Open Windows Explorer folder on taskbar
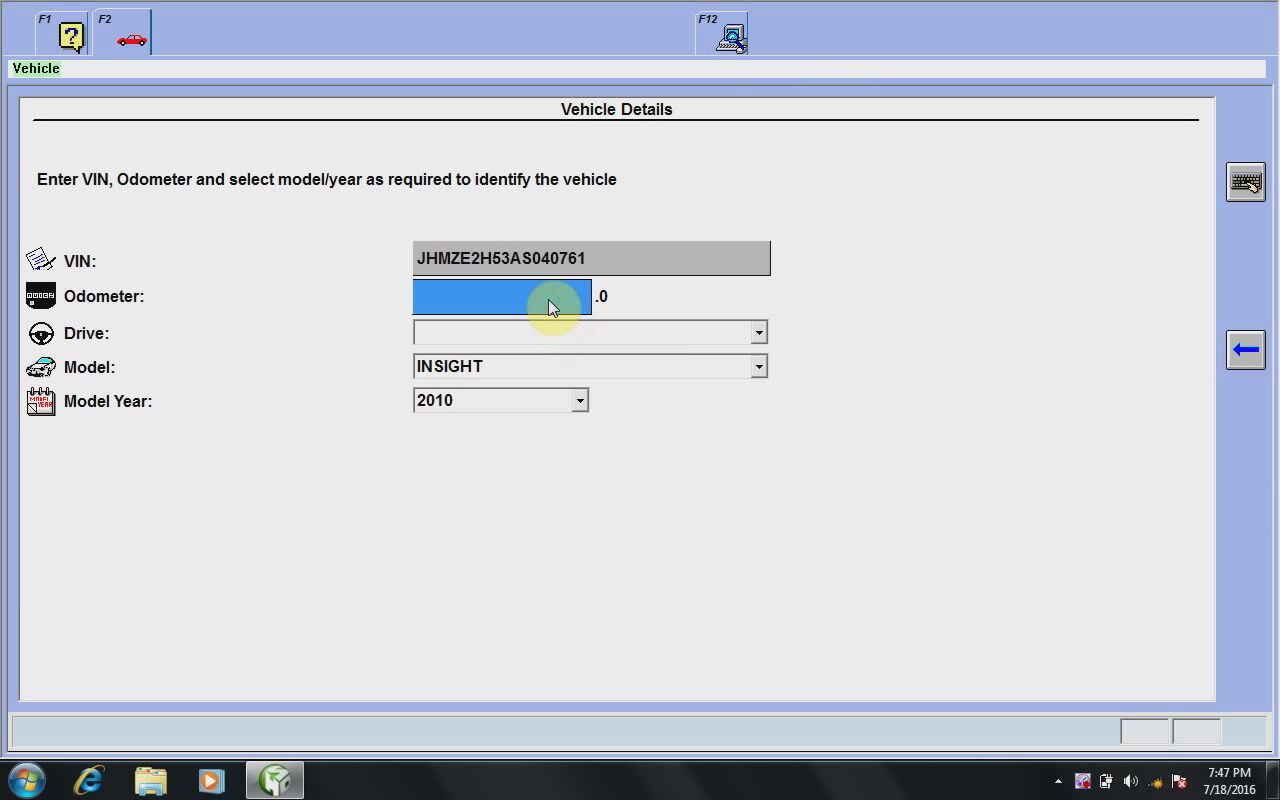 pos(150,780)
